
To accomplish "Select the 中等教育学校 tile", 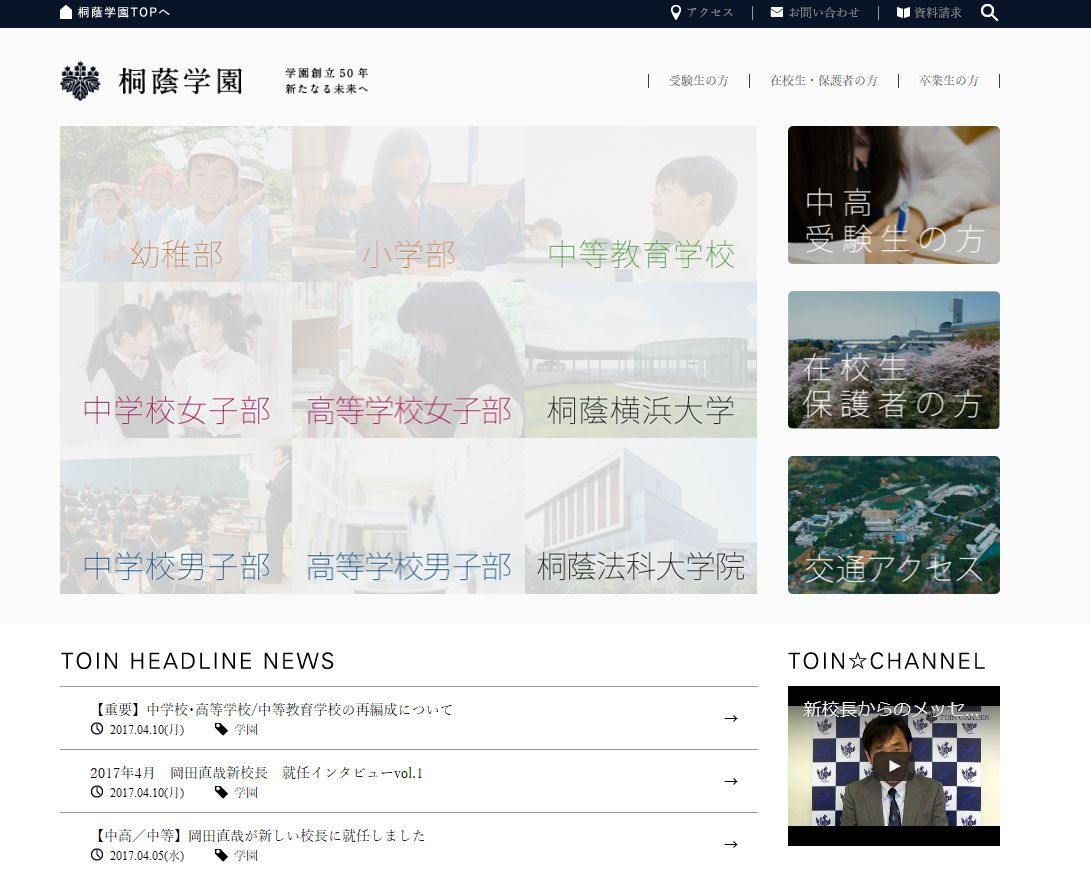I will 641,204.
